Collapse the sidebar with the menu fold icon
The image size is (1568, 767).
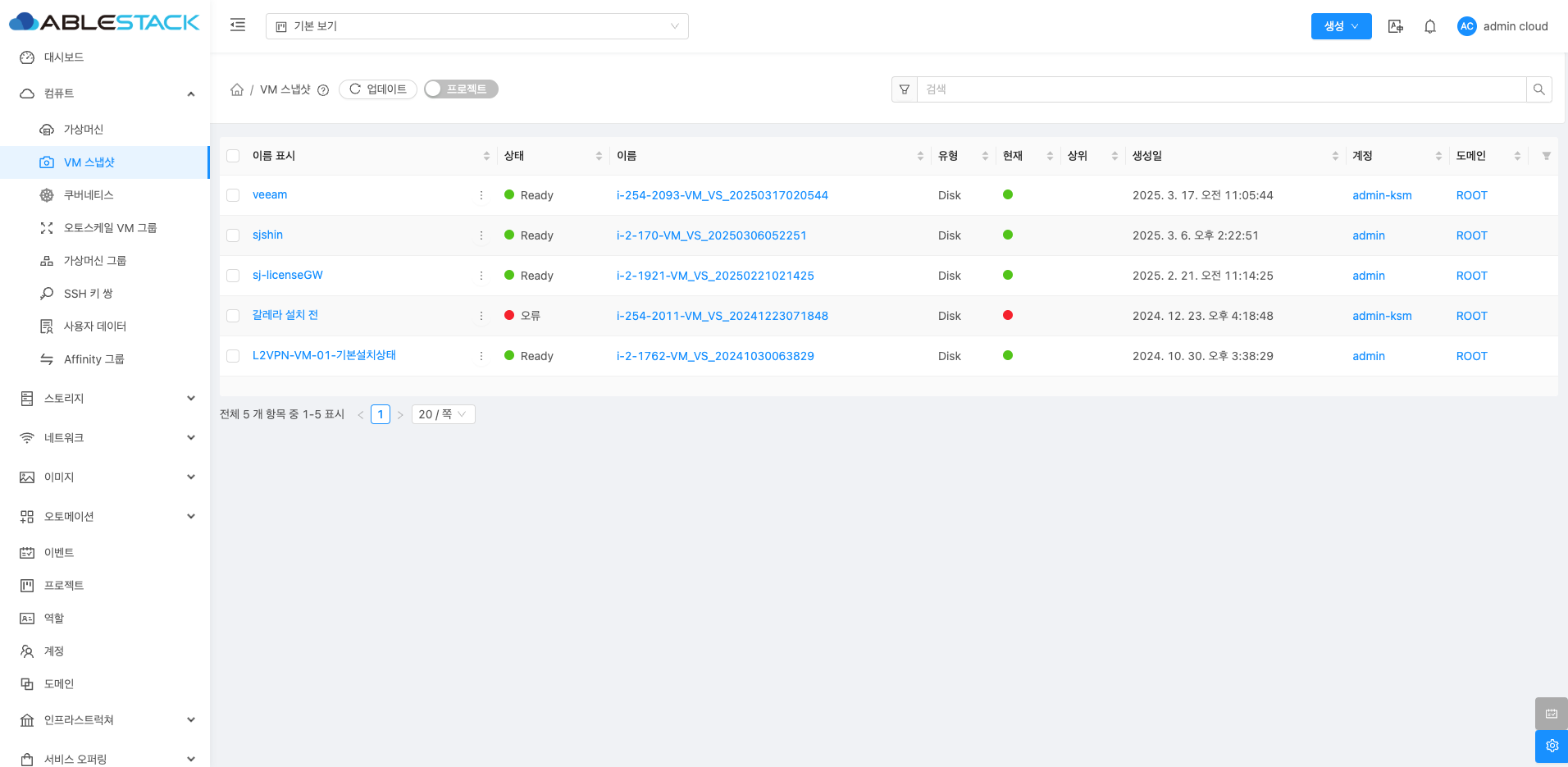coord(238,25)
